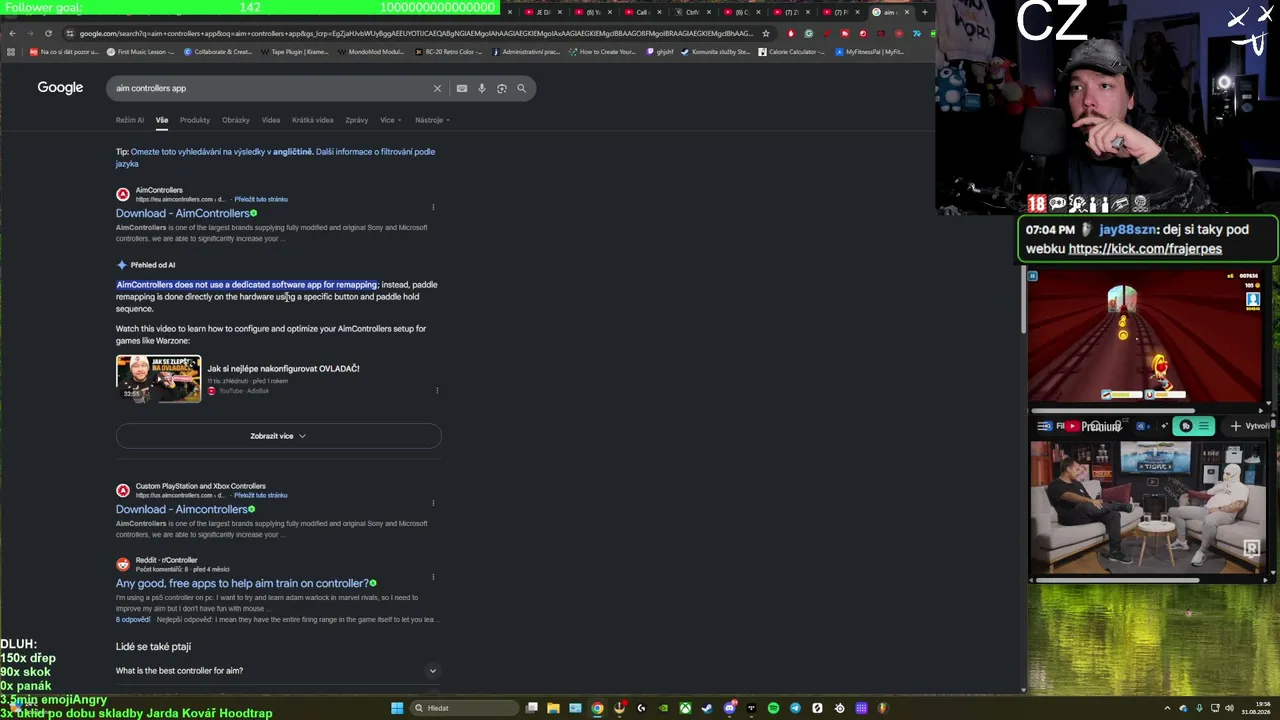
Task: Expand the 'Více' search filter dropdown
Action: click(x=390, y=120)
